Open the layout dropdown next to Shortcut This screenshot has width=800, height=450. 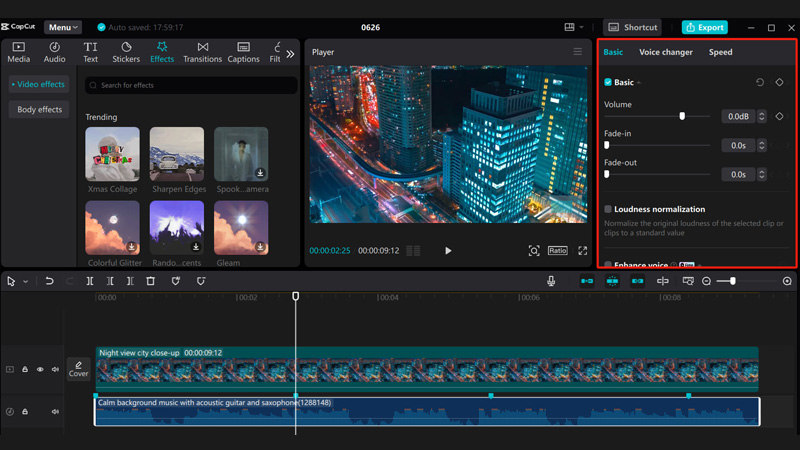[x=574, y=27]
